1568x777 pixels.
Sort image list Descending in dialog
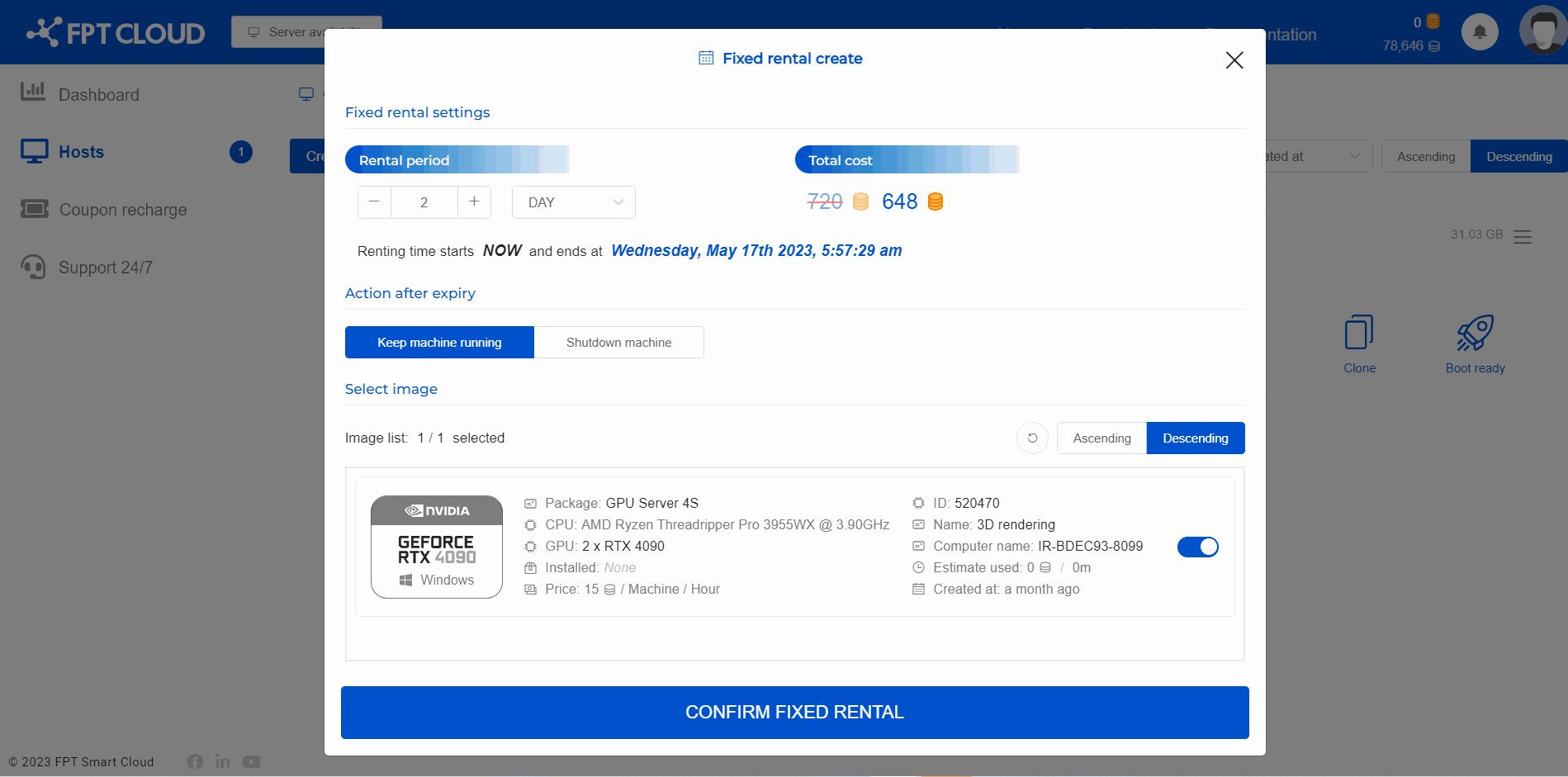(1196, 438)
